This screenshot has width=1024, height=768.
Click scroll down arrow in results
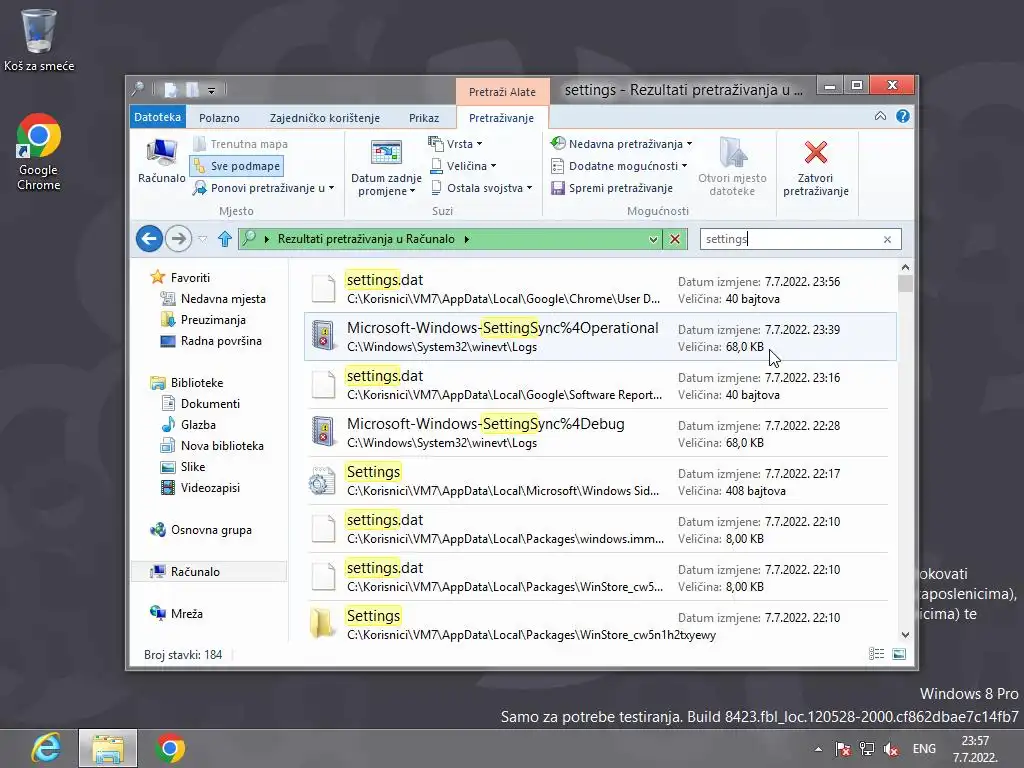pos(905,635)
